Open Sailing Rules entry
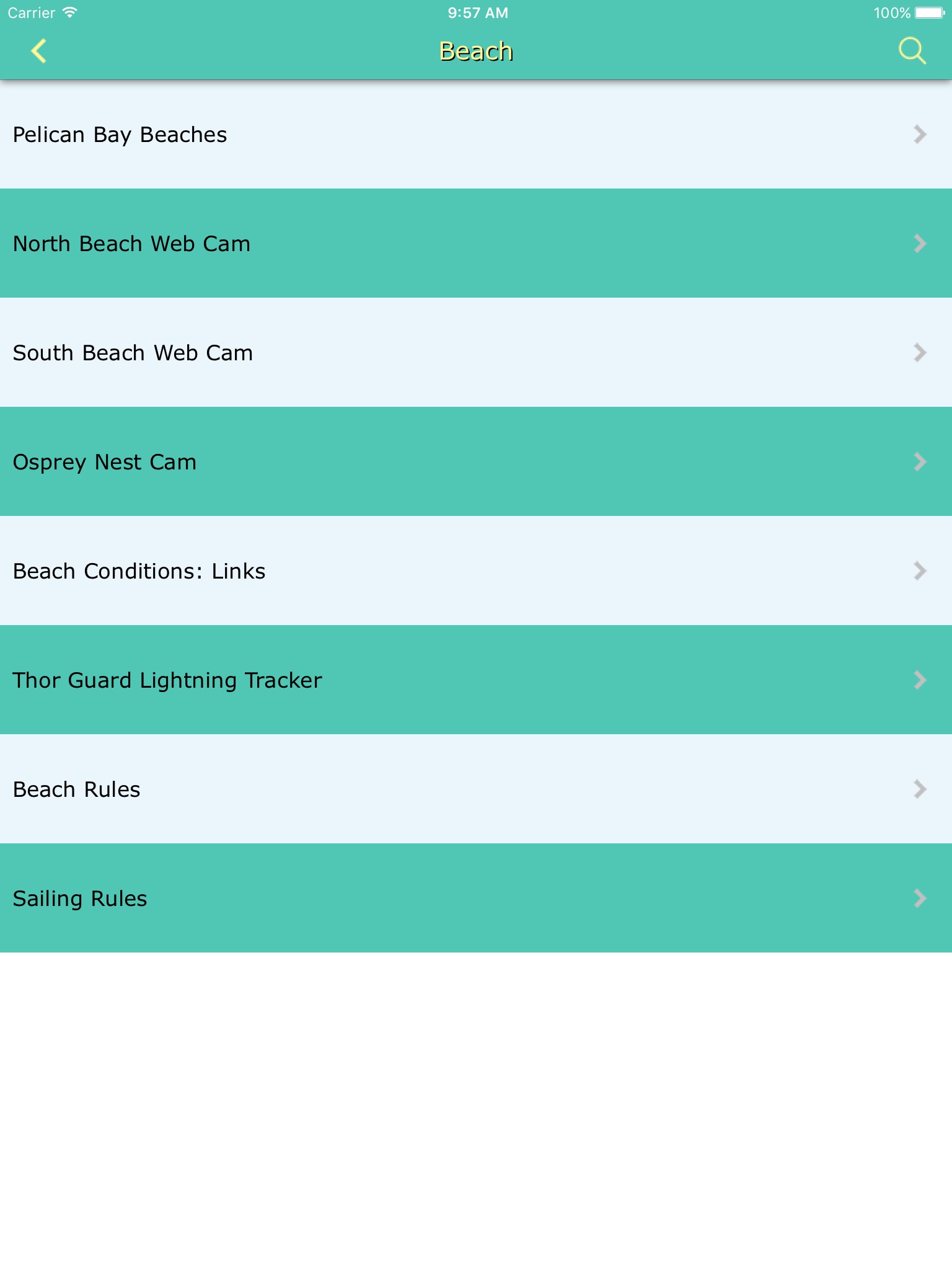 tap(80, 899)
